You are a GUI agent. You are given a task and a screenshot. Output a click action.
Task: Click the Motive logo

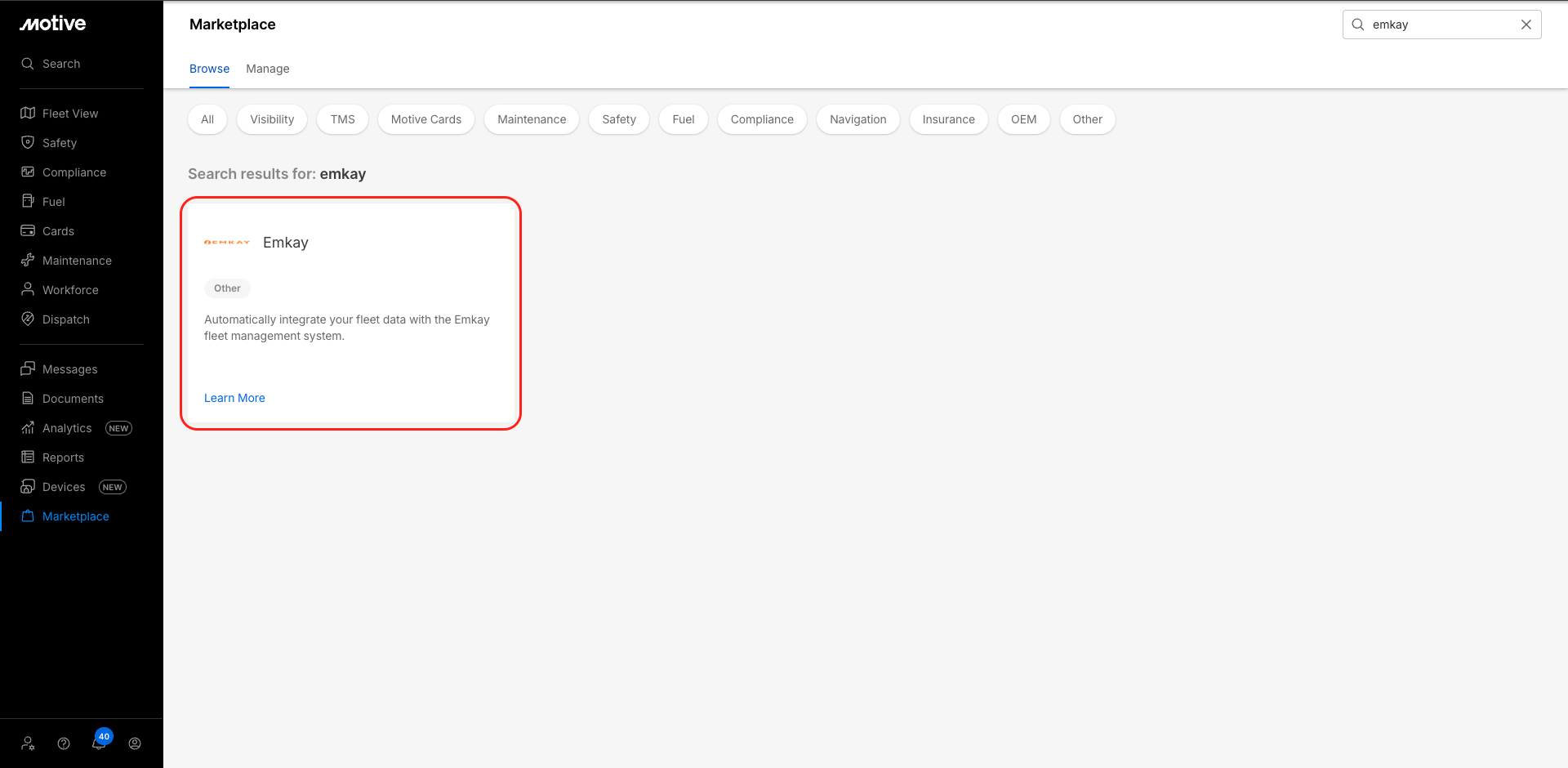point(53,24)
